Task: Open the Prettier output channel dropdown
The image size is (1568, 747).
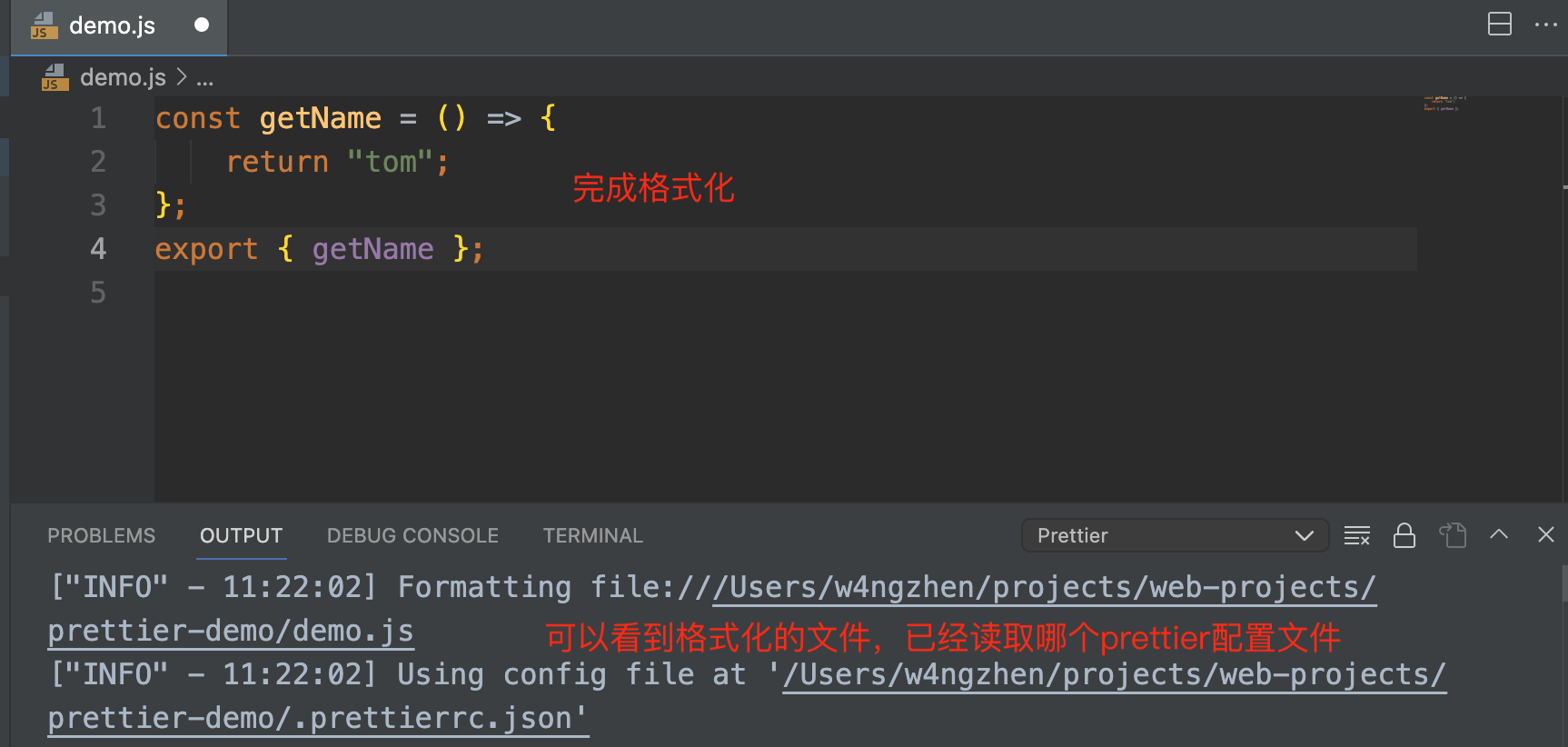Action: (1176, 535)
